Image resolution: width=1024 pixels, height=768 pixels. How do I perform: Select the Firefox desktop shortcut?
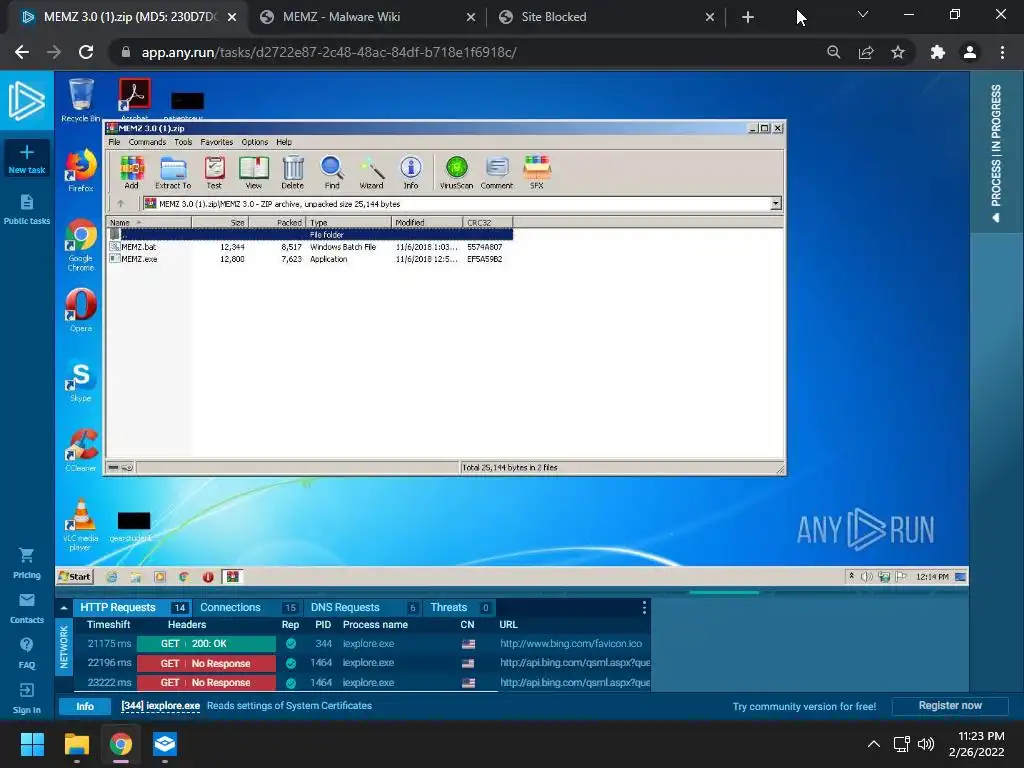(81, 170)
